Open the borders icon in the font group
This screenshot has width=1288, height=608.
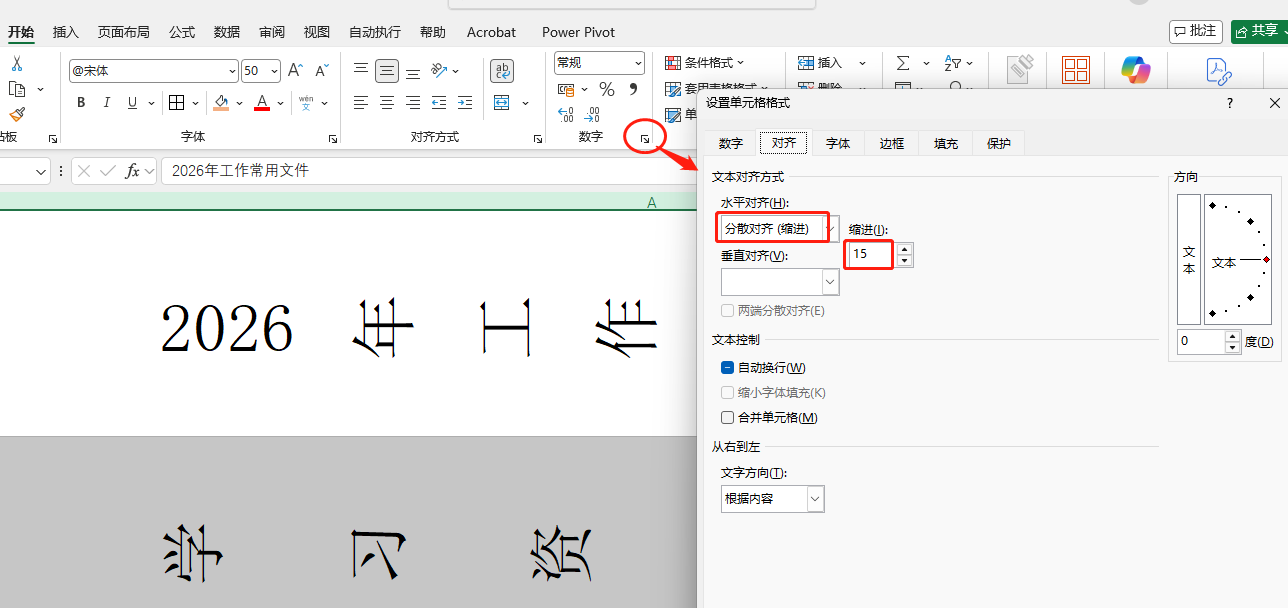[176, 103]
